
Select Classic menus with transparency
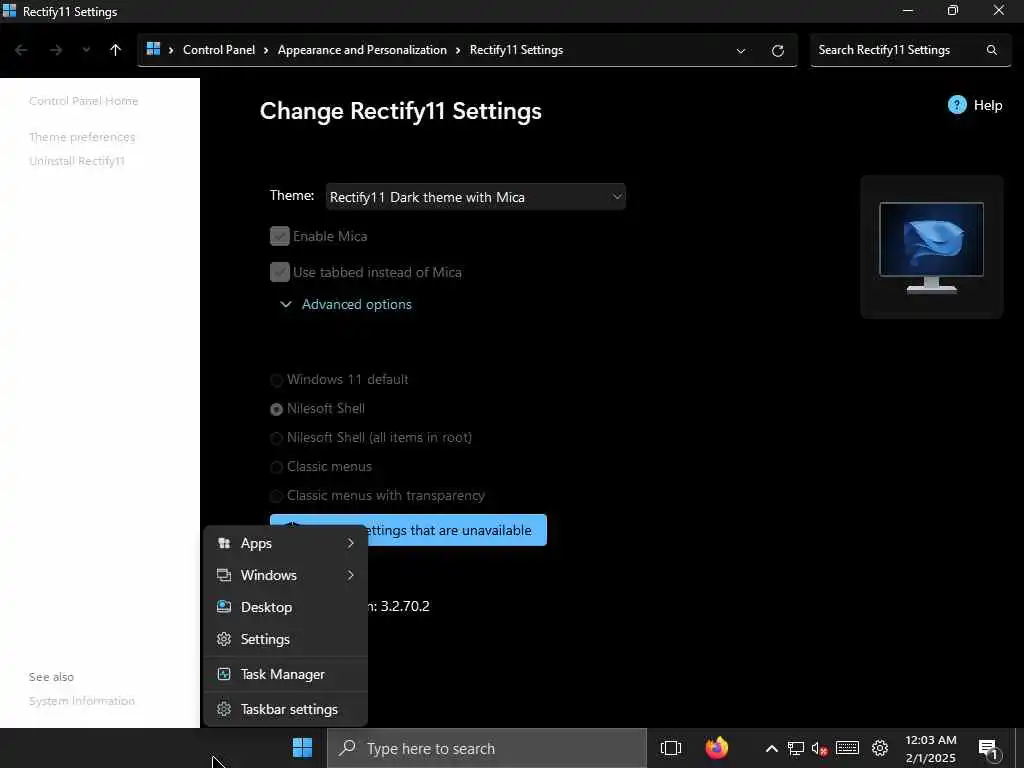click(276, 496)
